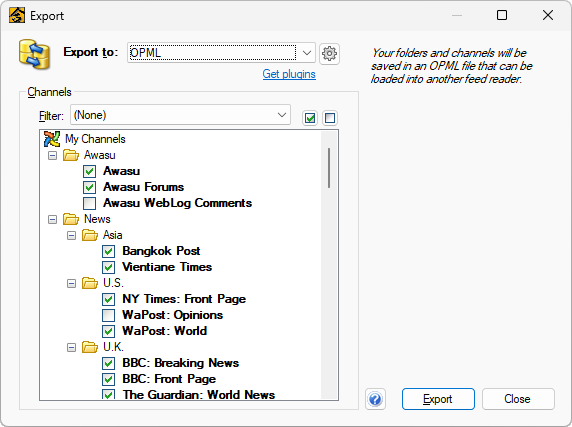572x427 pixels.
Task: Open plugin settings via the gear icon
Action: [x=329, y=54]
